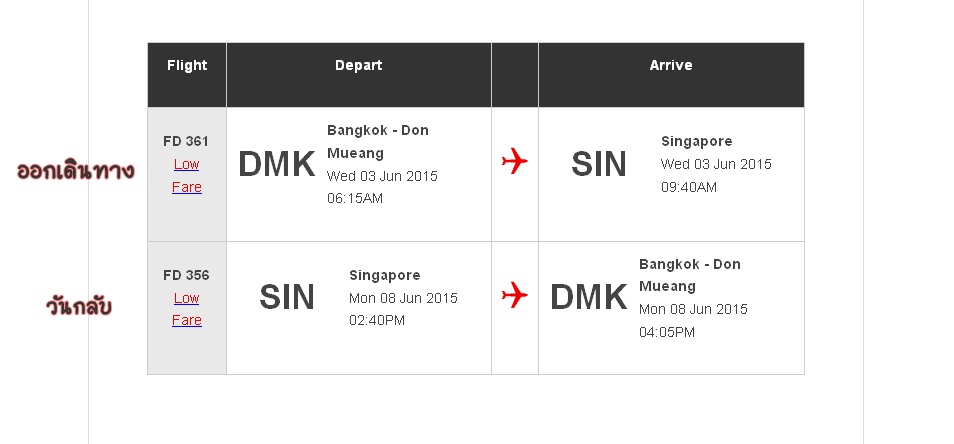
Task: Click the red airplane icon for FD 356
Action: [x=515, y=295]
